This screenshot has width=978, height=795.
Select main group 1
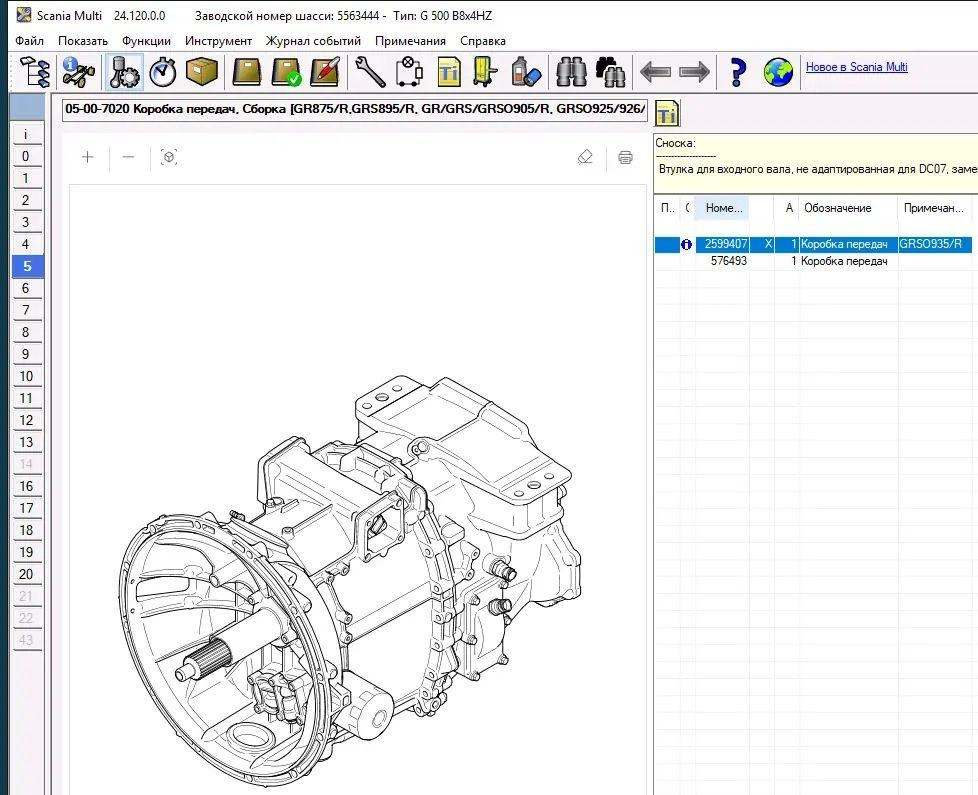(x=26, y=178)
